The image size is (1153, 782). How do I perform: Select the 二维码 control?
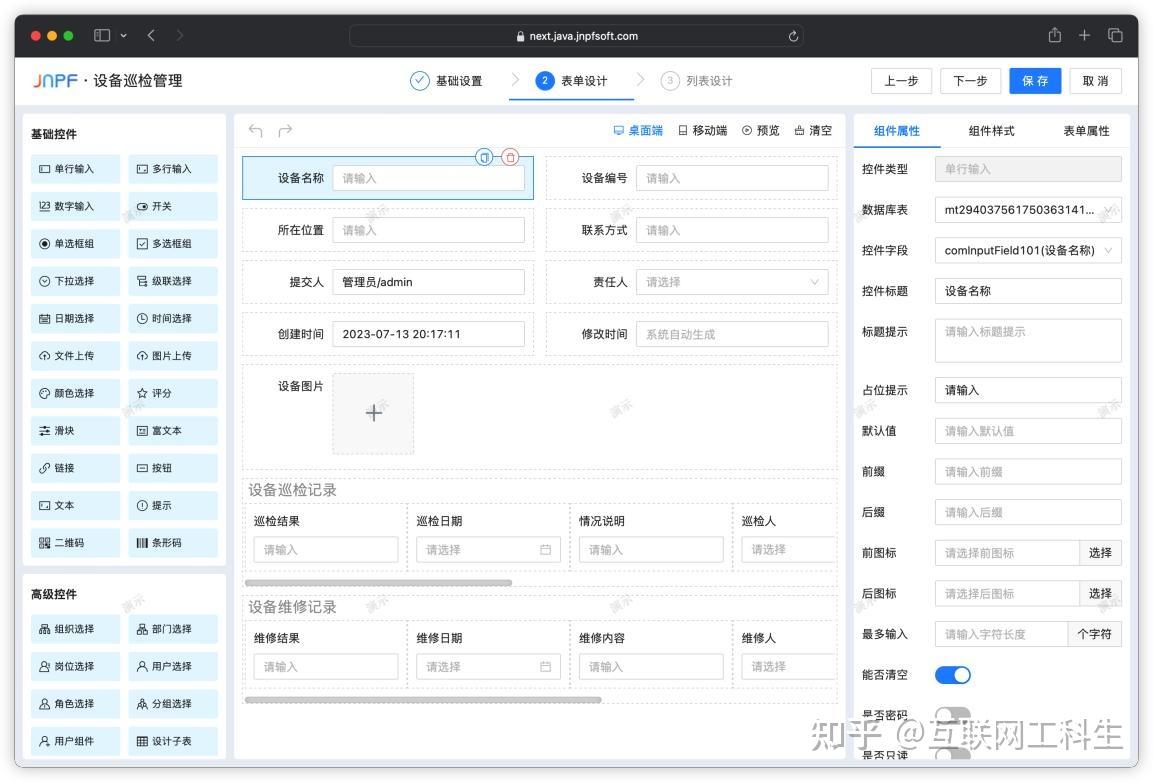(75, 543)
